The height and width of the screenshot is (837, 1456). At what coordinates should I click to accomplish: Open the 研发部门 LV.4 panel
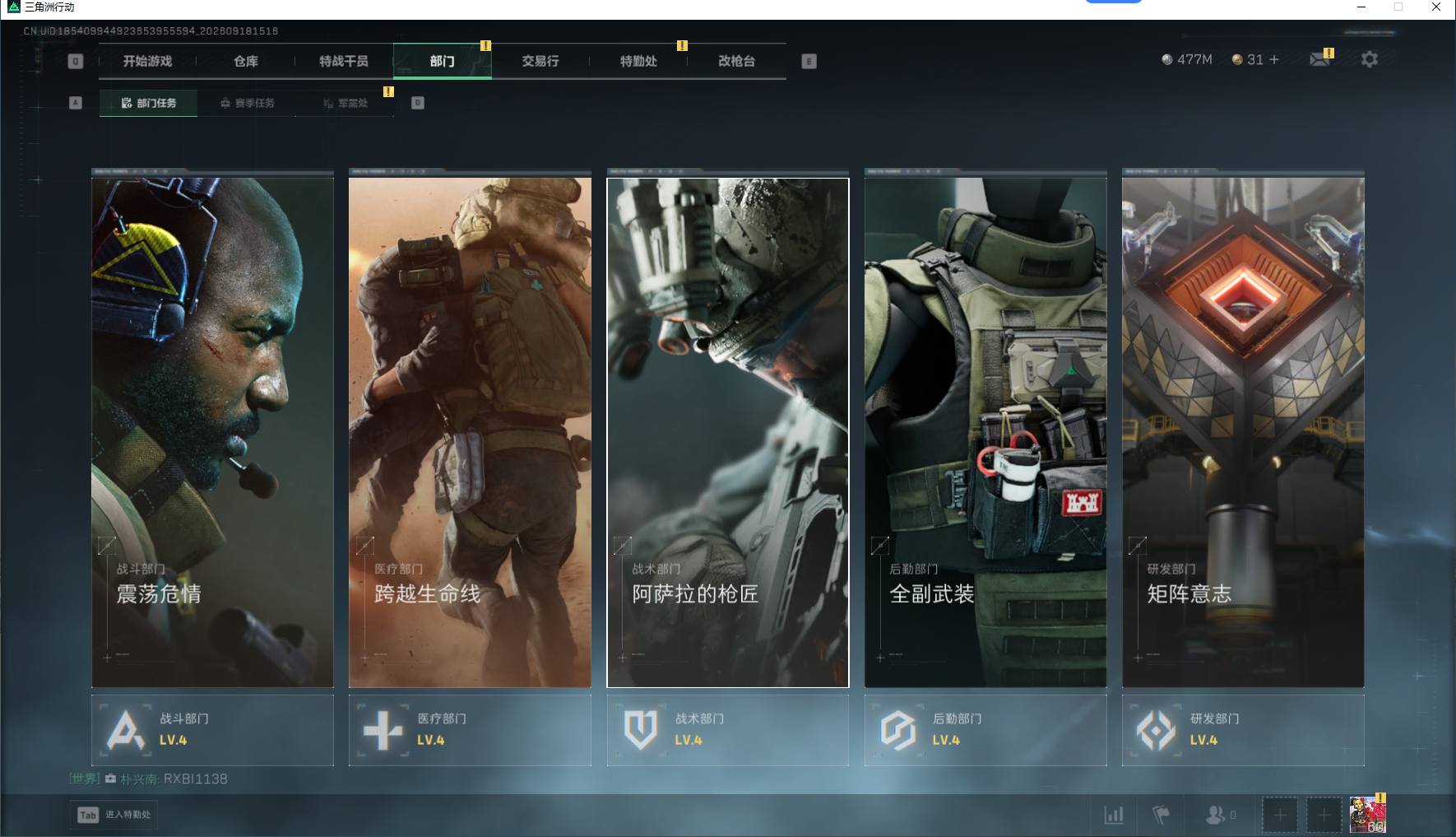[x=1243, y=730]
